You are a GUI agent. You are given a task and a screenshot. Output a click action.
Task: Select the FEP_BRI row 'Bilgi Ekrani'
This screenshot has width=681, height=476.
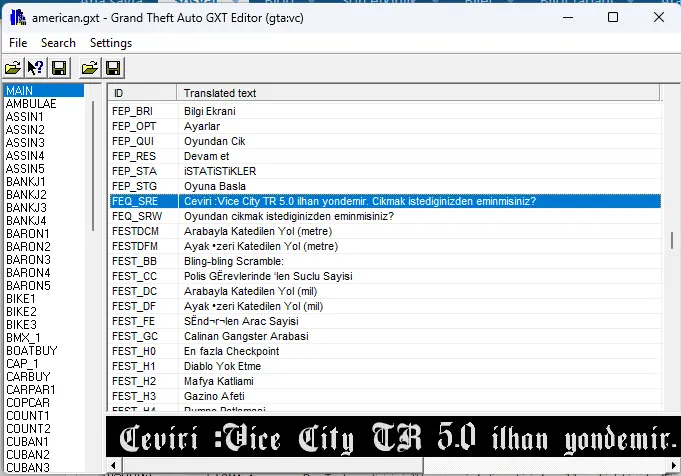tap(385, 111)
